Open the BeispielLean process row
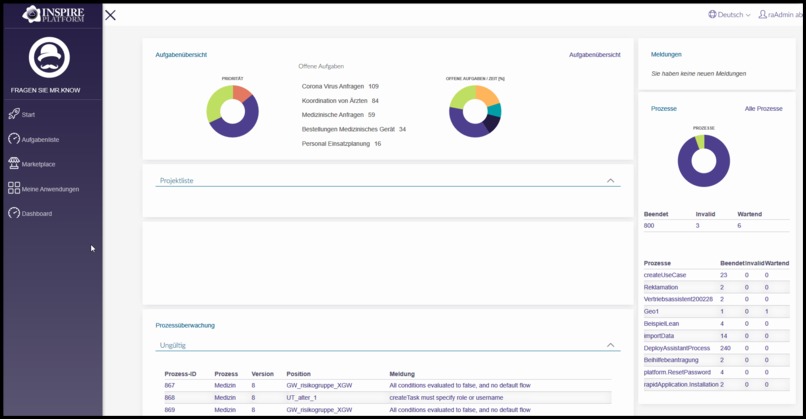The image size is (806, 419). (716, 324)
